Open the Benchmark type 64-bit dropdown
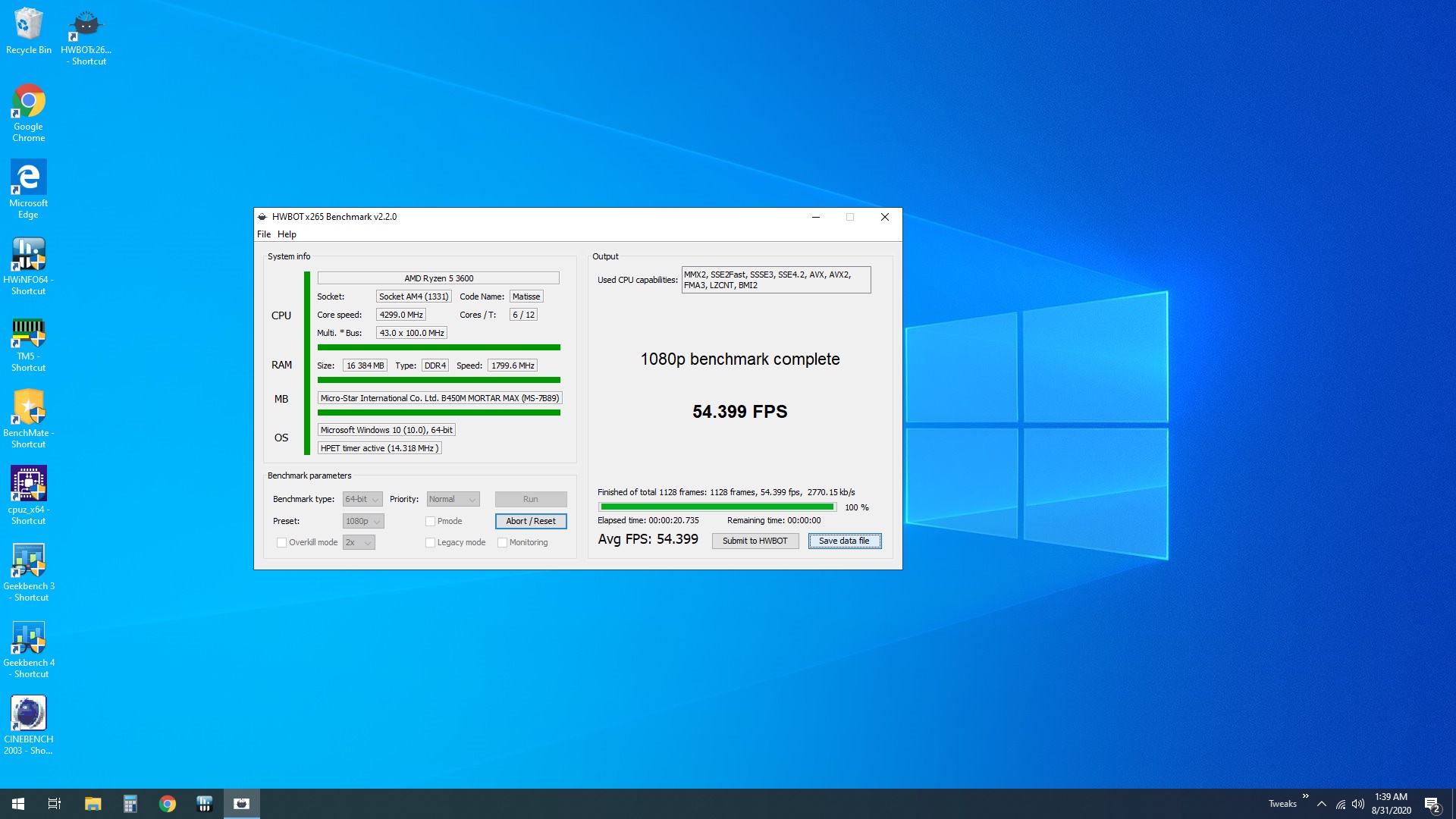 coord(362,499)
